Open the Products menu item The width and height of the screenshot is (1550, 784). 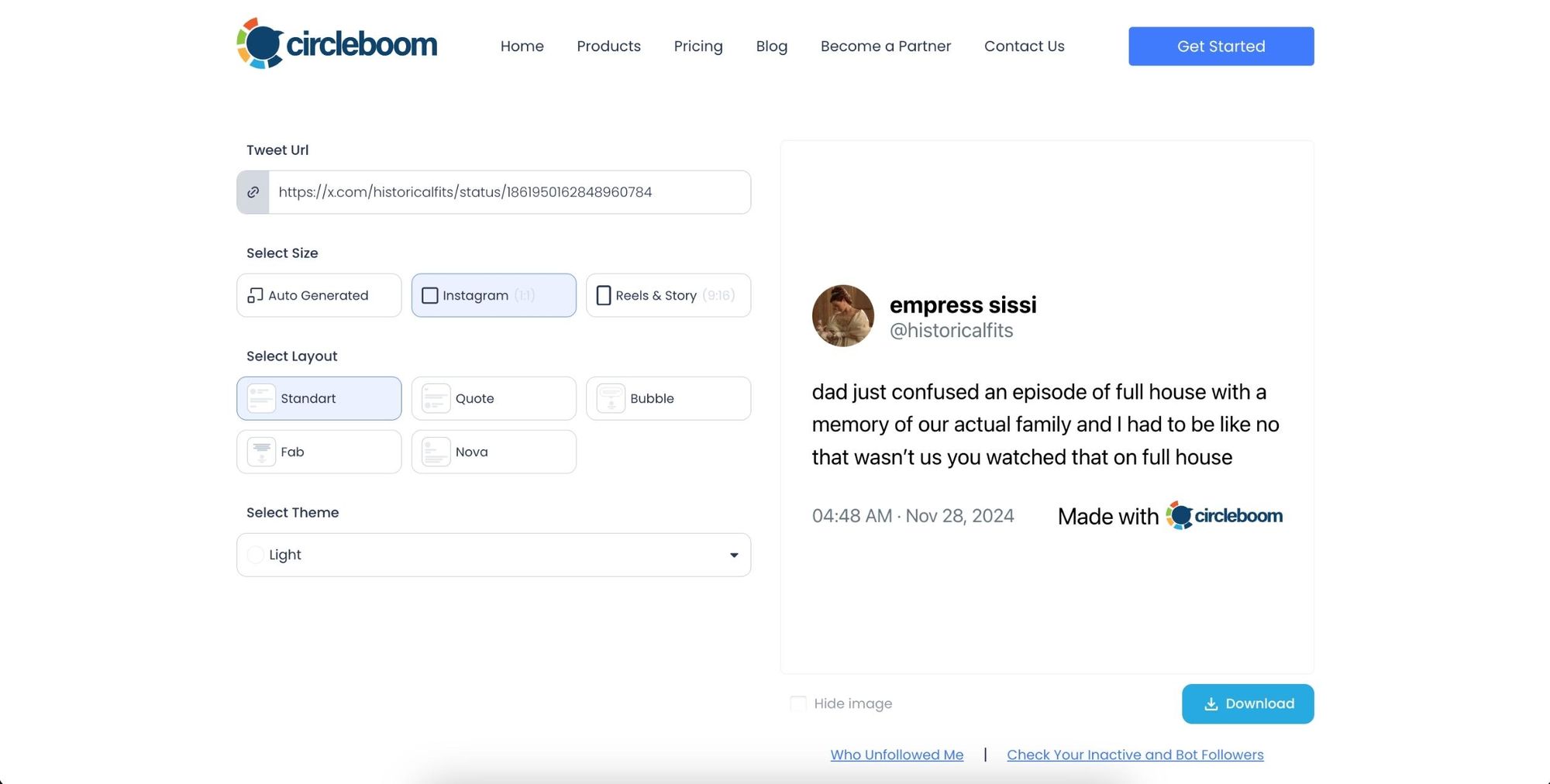[x=609, y=46]
